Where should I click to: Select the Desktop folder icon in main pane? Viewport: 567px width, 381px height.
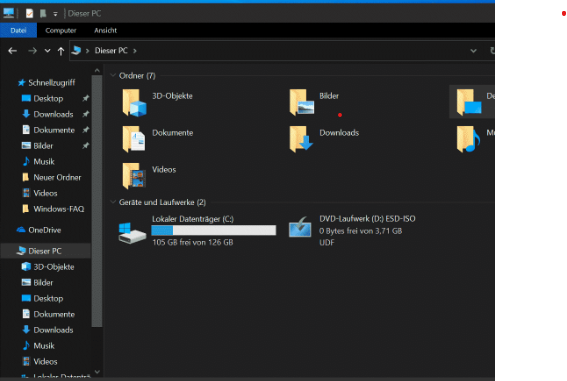pos(469,103)
